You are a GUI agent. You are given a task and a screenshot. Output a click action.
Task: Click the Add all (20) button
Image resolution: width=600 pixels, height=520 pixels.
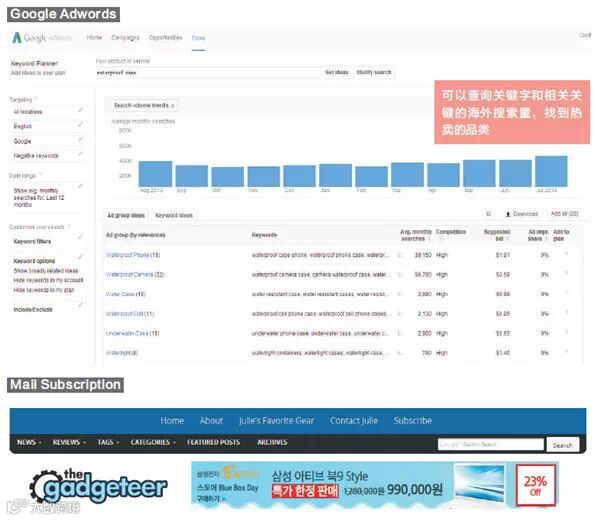(564, 214)
